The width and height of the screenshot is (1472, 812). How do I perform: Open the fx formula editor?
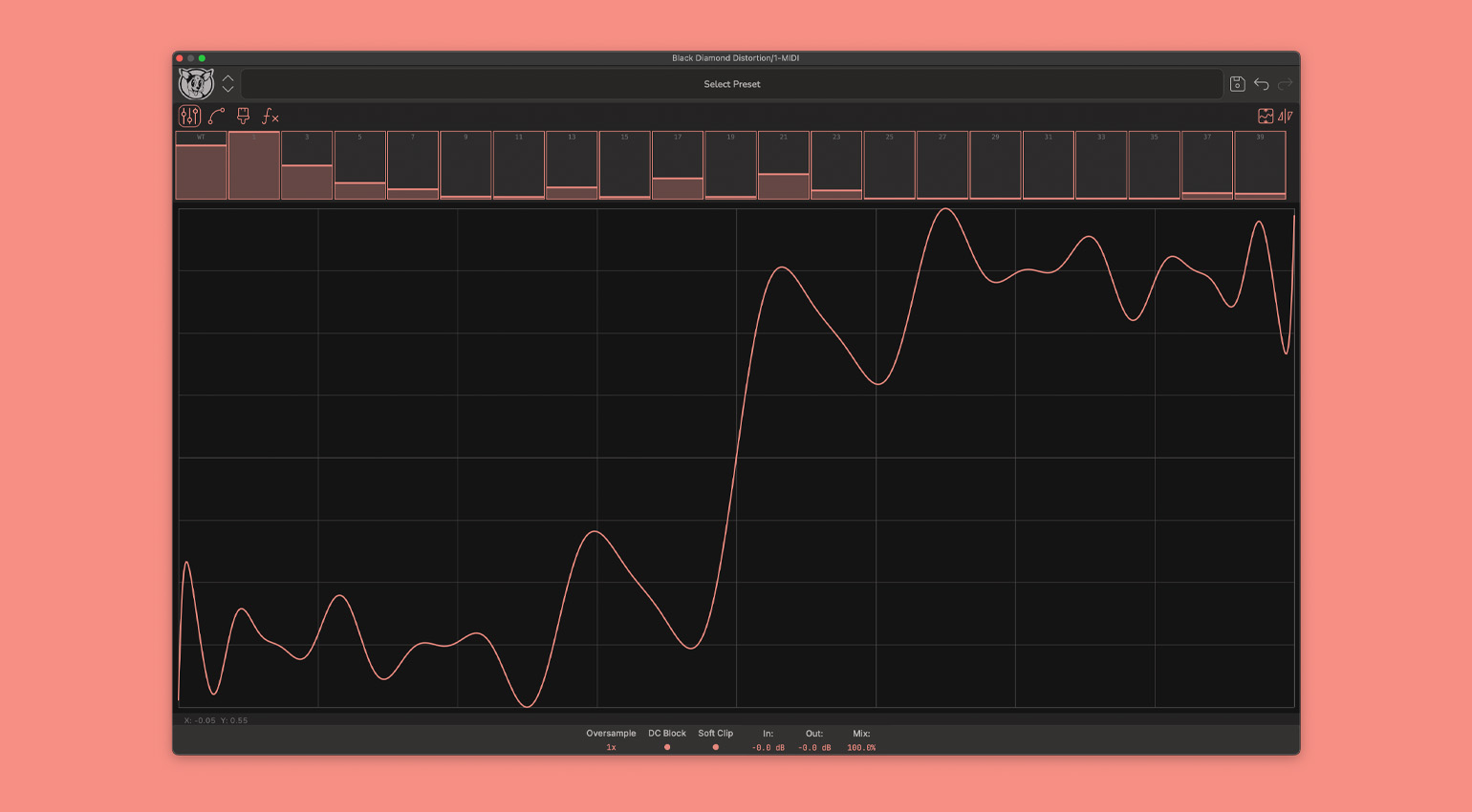[x=271, y=117]
